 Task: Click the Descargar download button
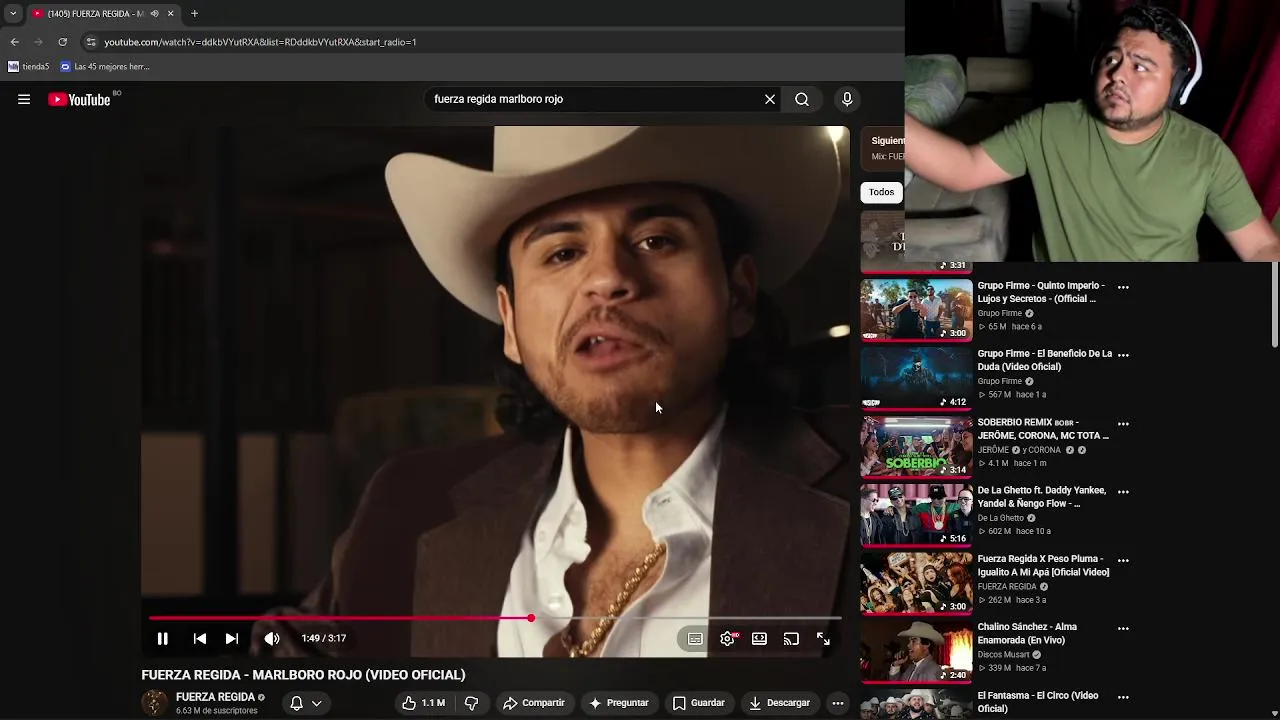click(x=779, y=703)
